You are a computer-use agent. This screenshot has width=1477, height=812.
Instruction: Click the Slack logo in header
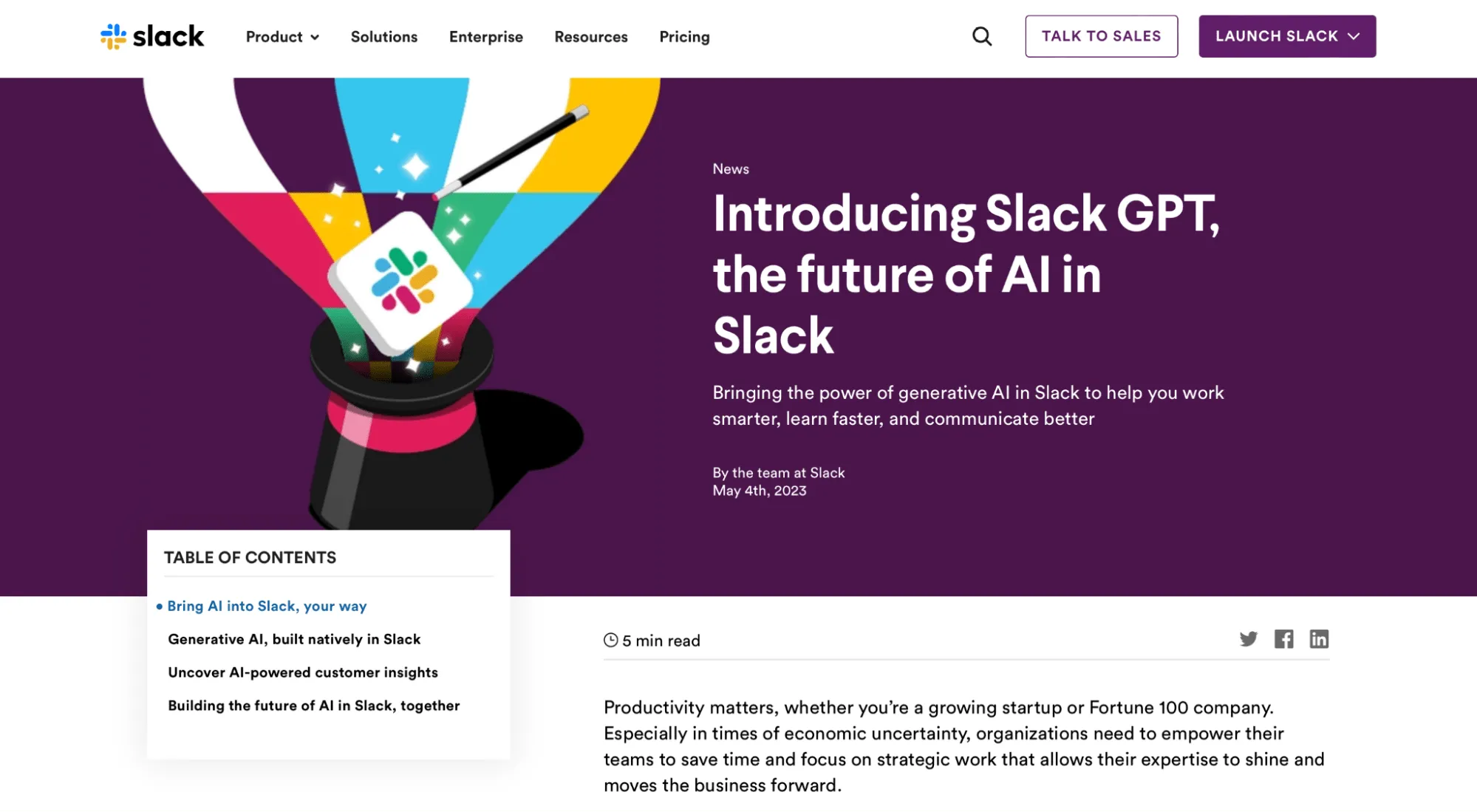(x=152, y=36)
